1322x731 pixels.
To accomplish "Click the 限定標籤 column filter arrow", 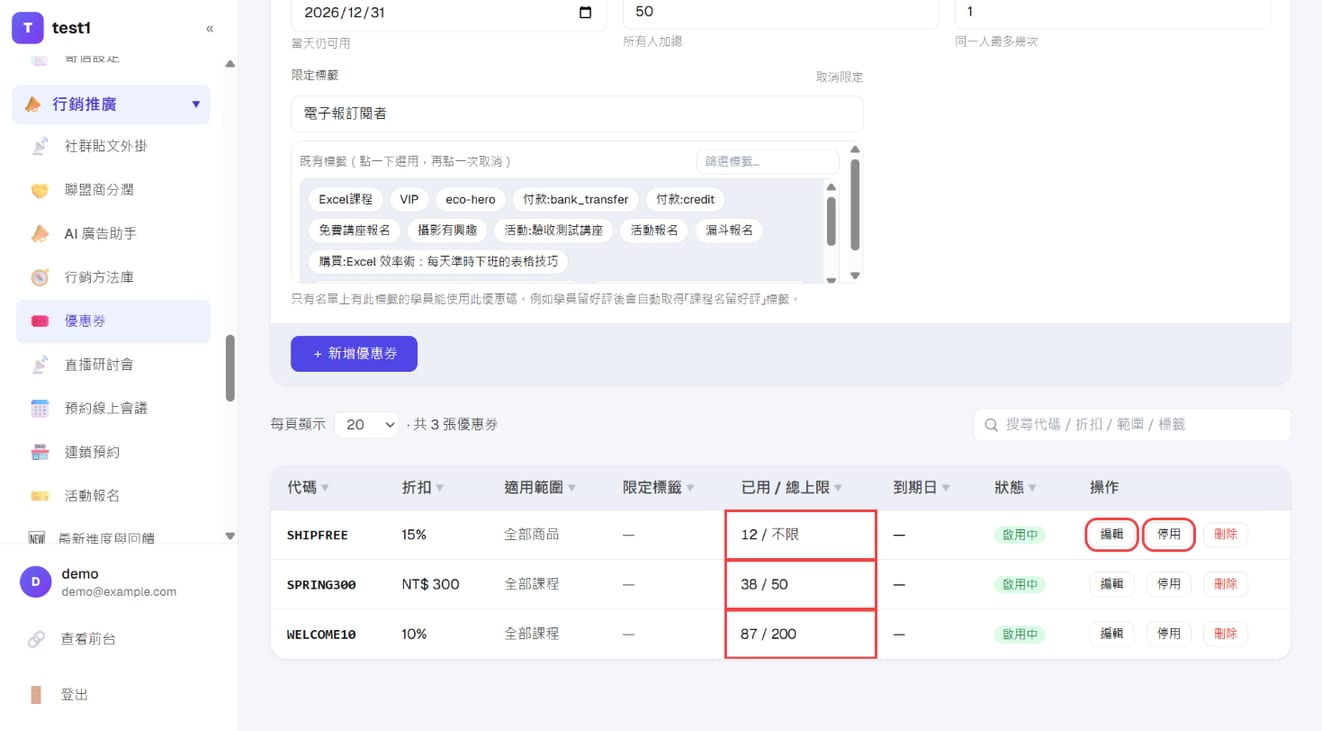I will click(x=690, y=488).
